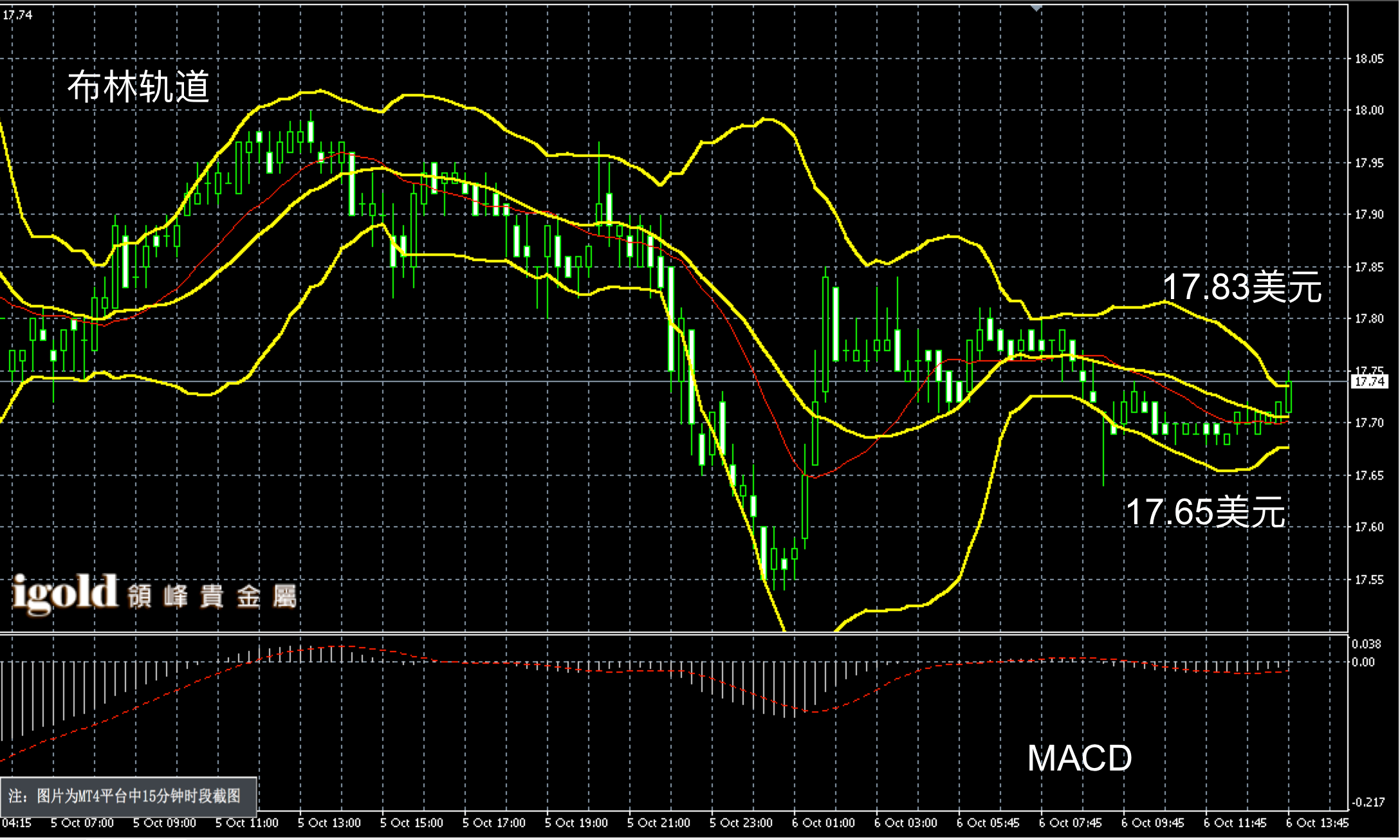Select the 17.65美元 annotation label
1400x840 pixels.
click(1205, 513)
